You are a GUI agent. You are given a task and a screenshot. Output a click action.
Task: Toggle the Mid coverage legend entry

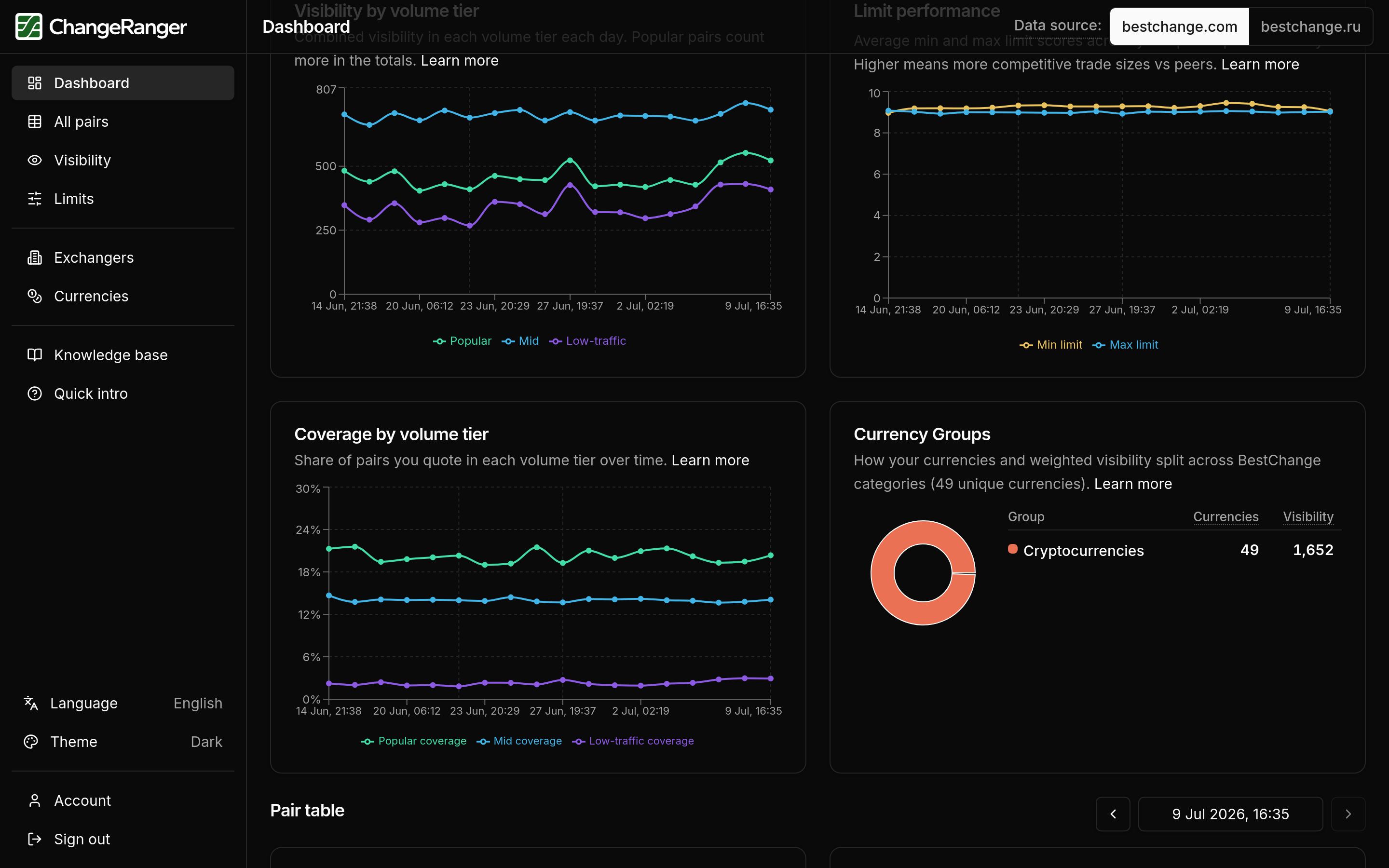click(519, 741)
